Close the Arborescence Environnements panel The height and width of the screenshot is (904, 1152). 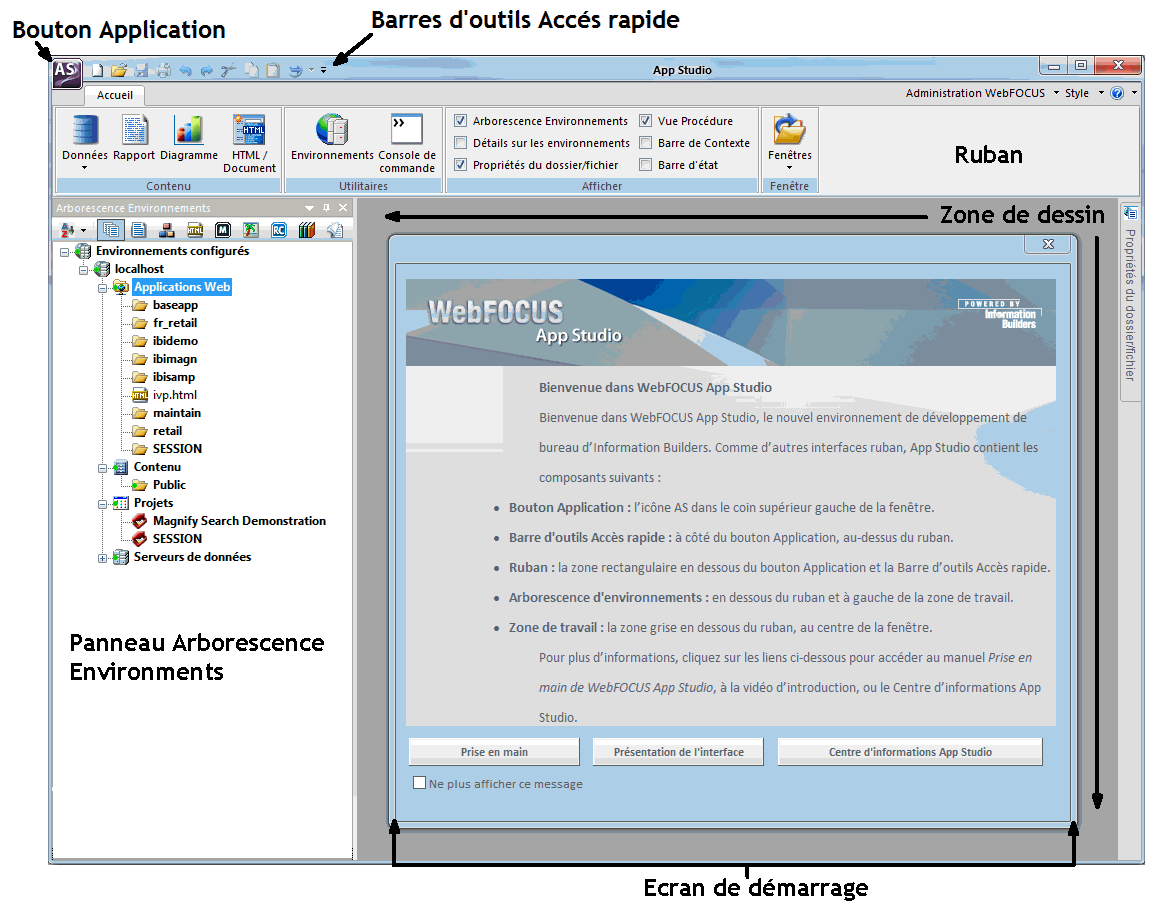[343, 208]
